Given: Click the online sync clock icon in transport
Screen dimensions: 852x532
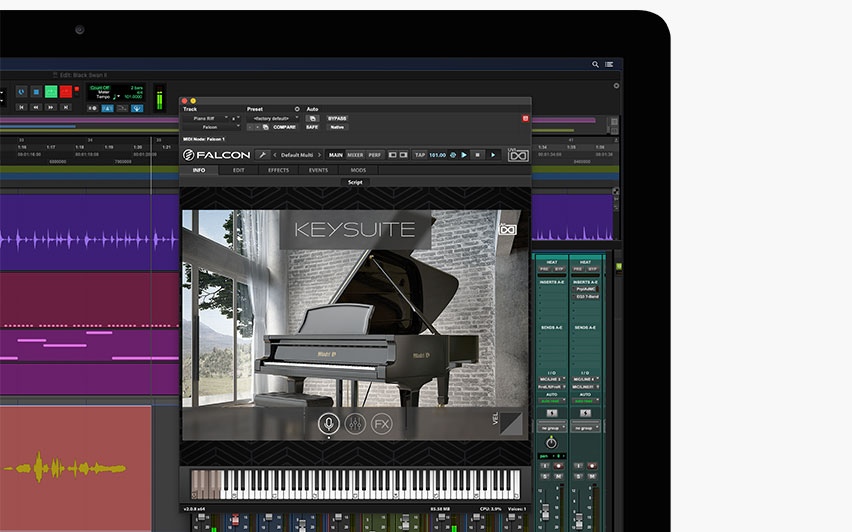Looking at the screenshot, I should (x=21, y=91).
